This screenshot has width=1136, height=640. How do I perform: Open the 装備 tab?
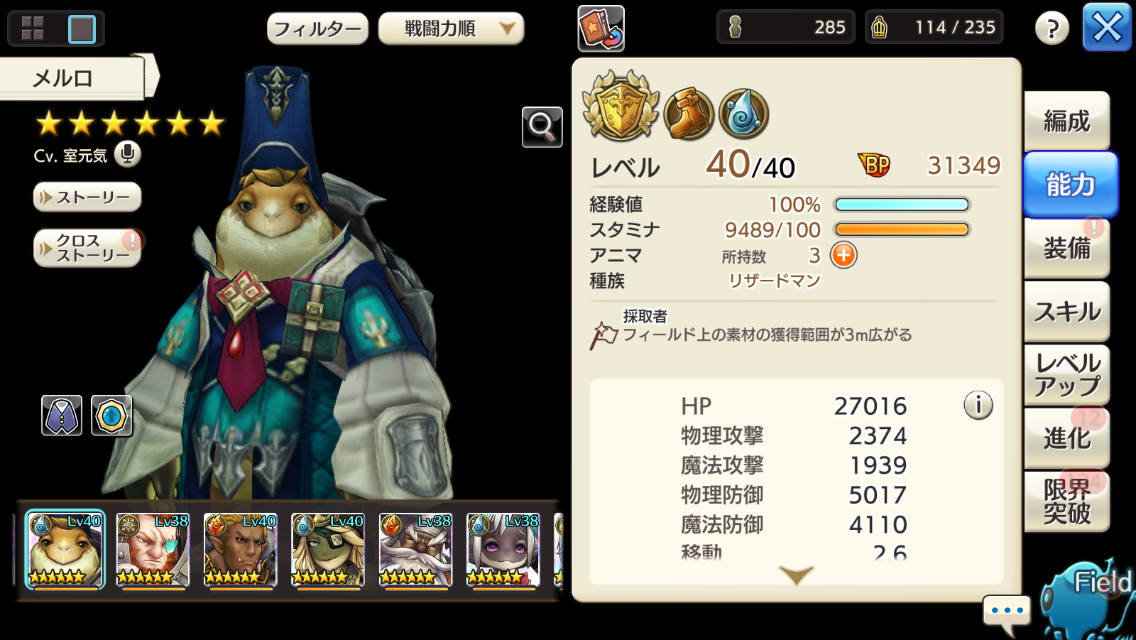pyautogui.click(x=1066, y=248)
